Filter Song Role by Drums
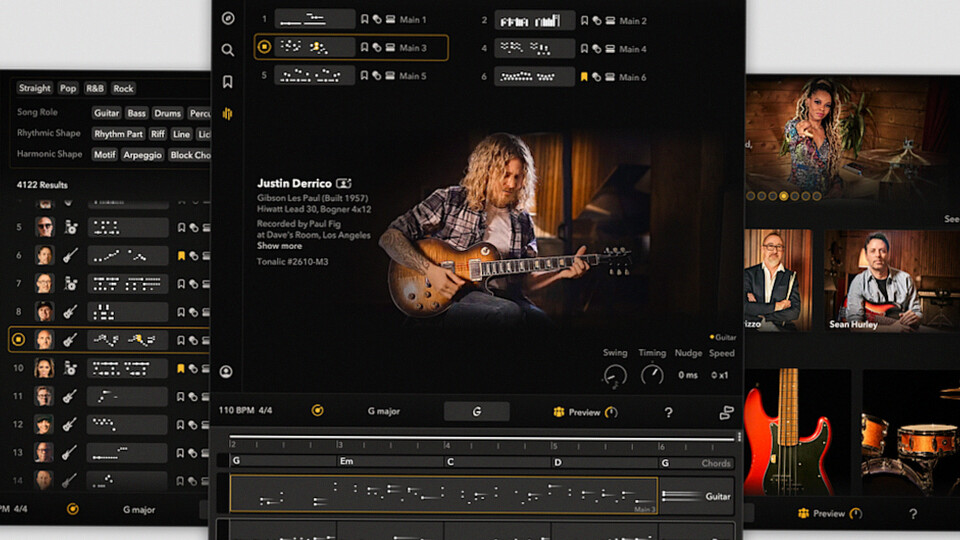960x540 pixels. (x=167, y=113)
